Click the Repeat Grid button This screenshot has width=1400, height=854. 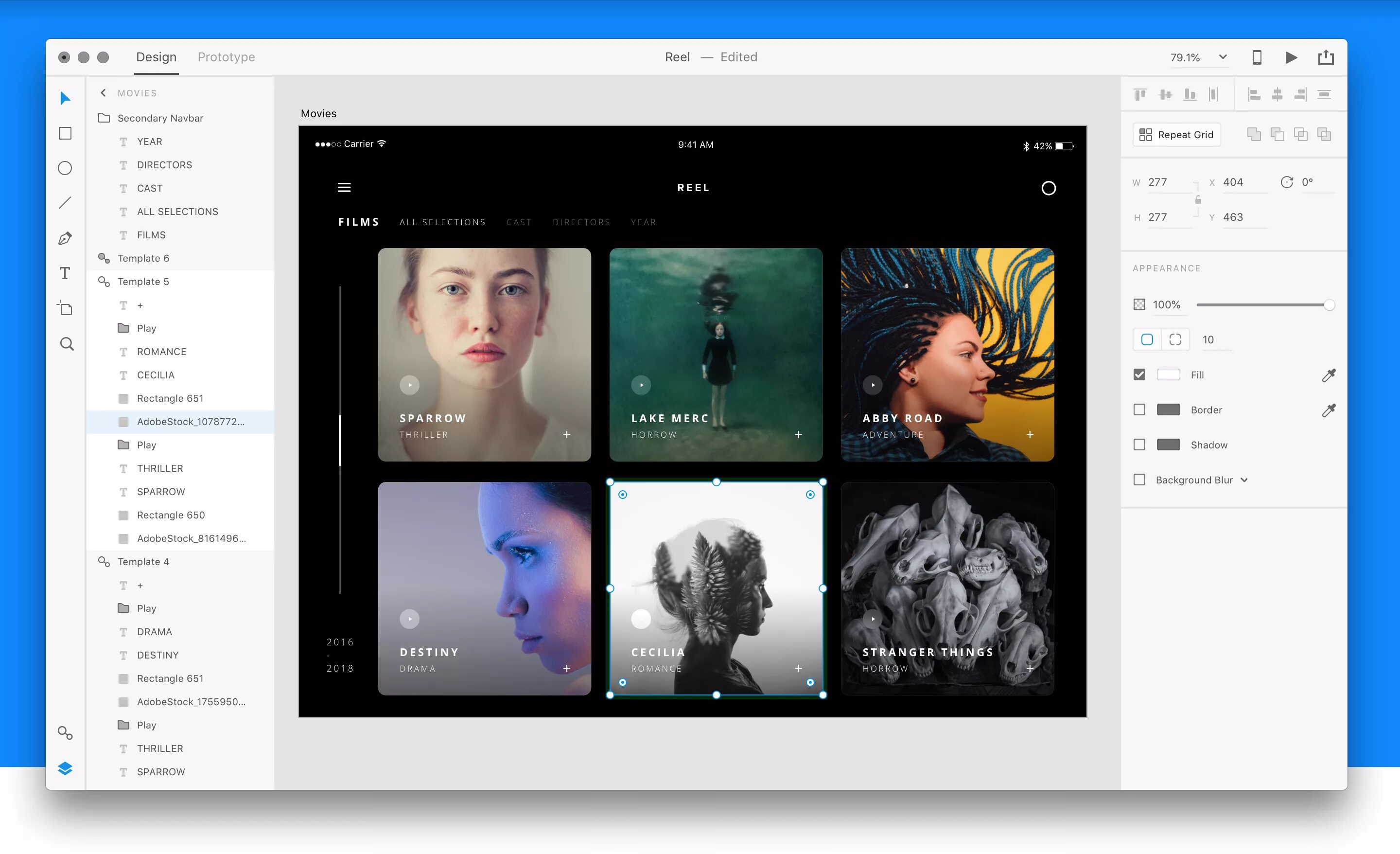tap(1176, 135)
